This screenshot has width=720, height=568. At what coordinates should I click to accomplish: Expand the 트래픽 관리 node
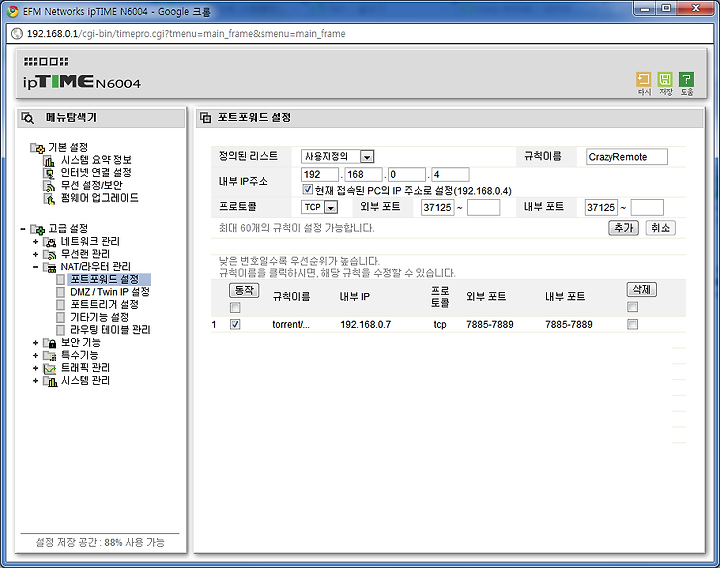(35, 368)
